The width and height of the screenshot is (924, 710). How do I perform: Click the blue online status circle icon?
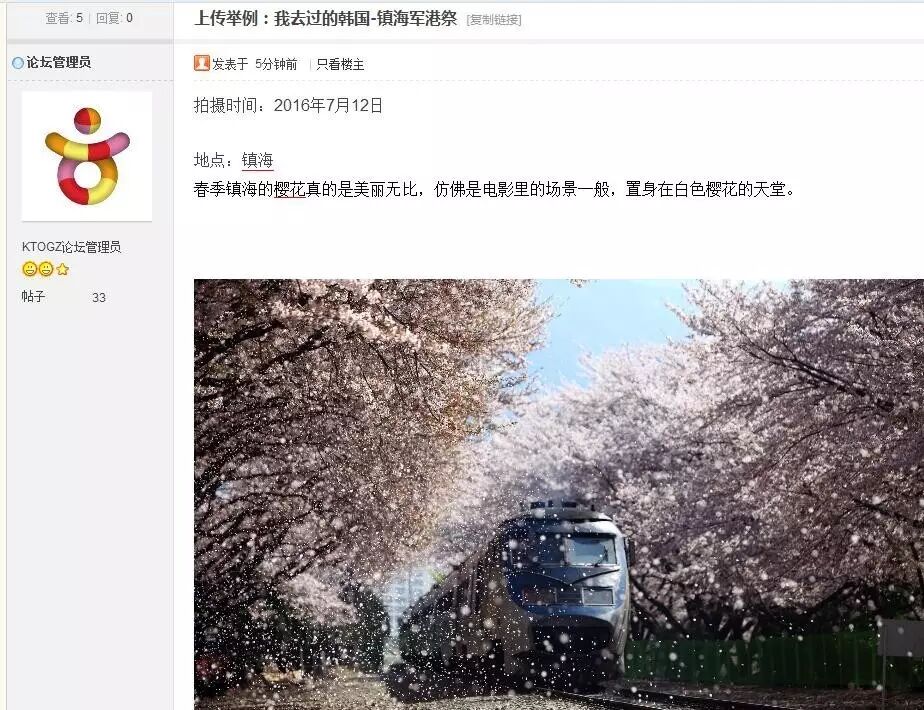(18, 62)
